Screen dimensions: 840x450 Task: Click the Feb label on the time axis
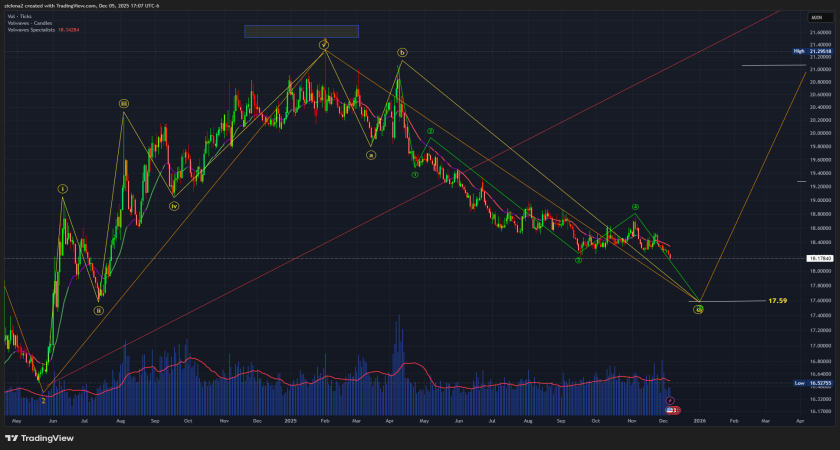tap(733, 422)
